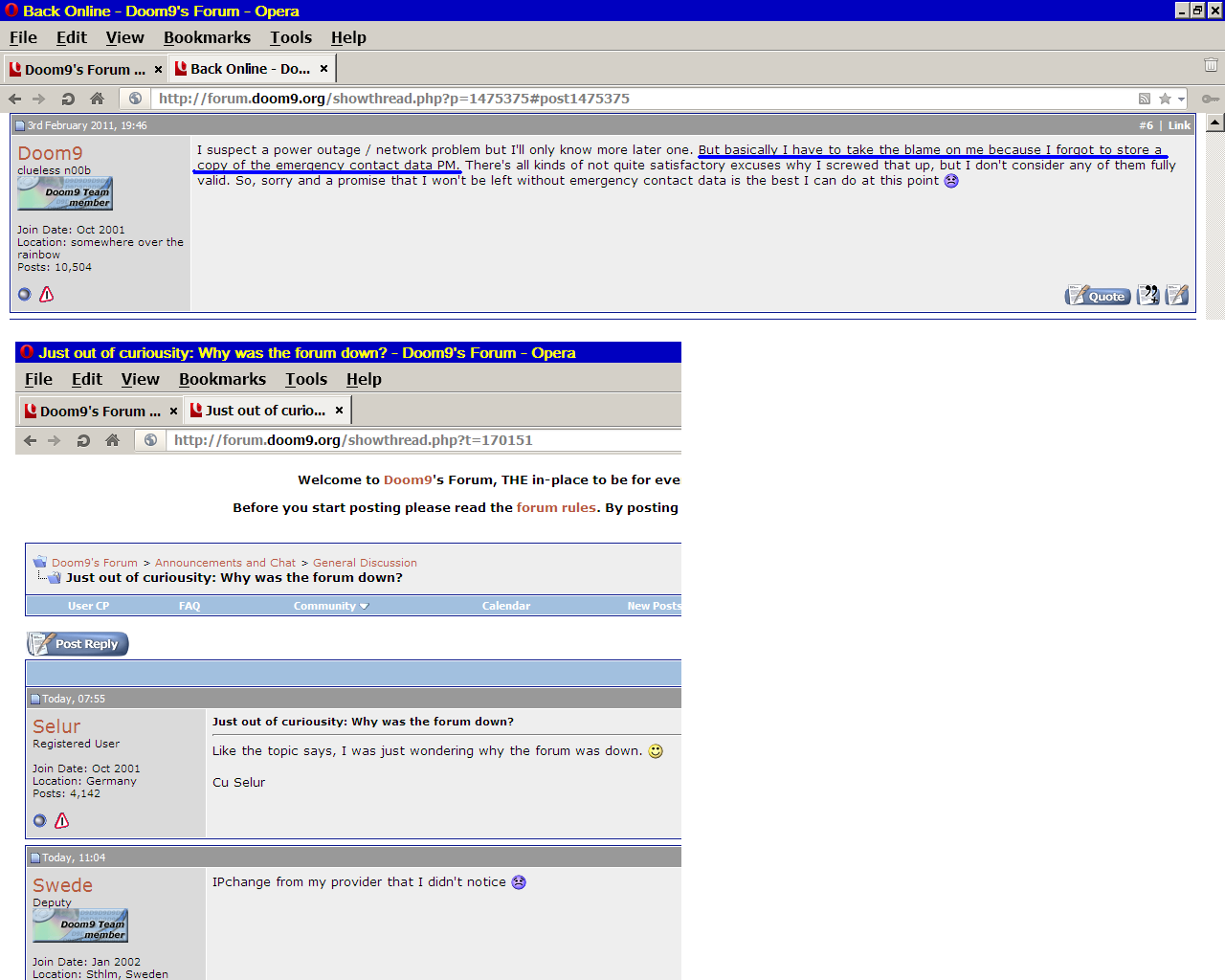Open View menu in Back Online window
Image resolution: width=1225 pixels, height=980 pixels.
(125, 37)
